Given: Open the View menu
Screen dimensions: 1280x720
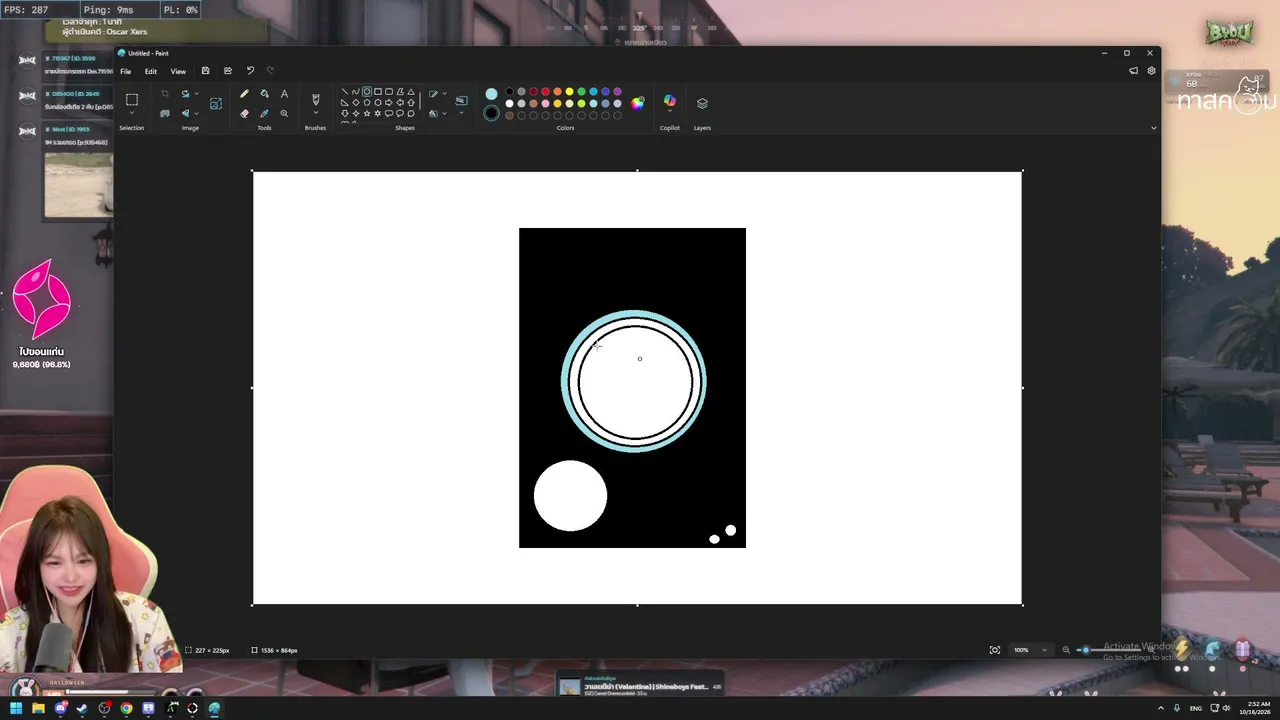Looking at the screenshot, I should pos(178,71).
